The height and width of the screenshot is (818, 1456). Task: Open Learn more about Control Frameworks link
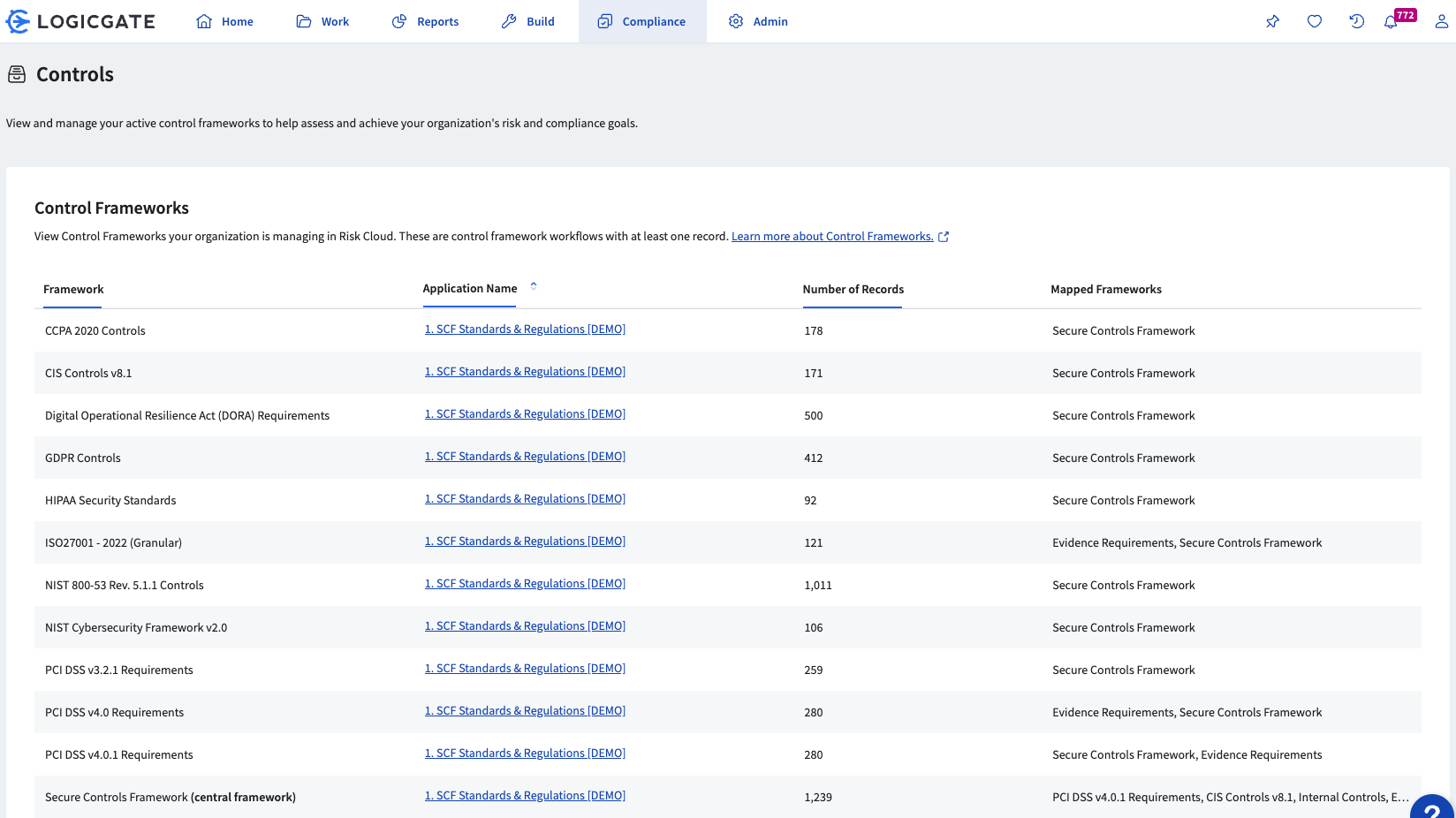[832, 236]
